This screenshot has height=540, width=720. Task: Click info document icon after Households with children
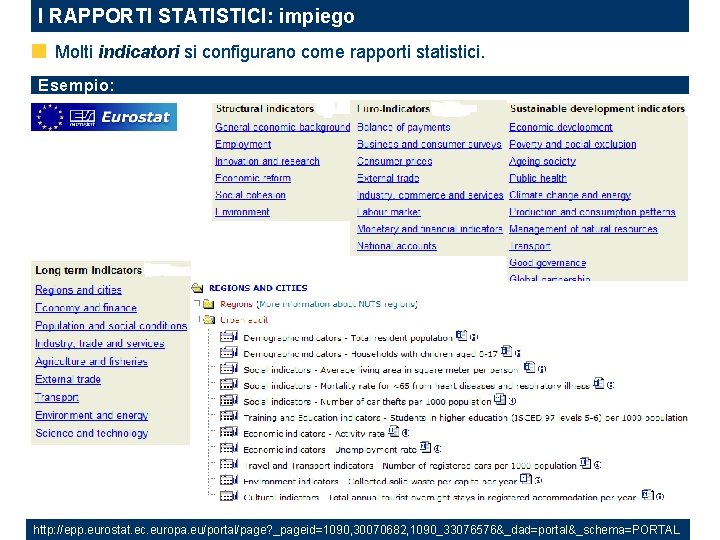tap(506, 351)
